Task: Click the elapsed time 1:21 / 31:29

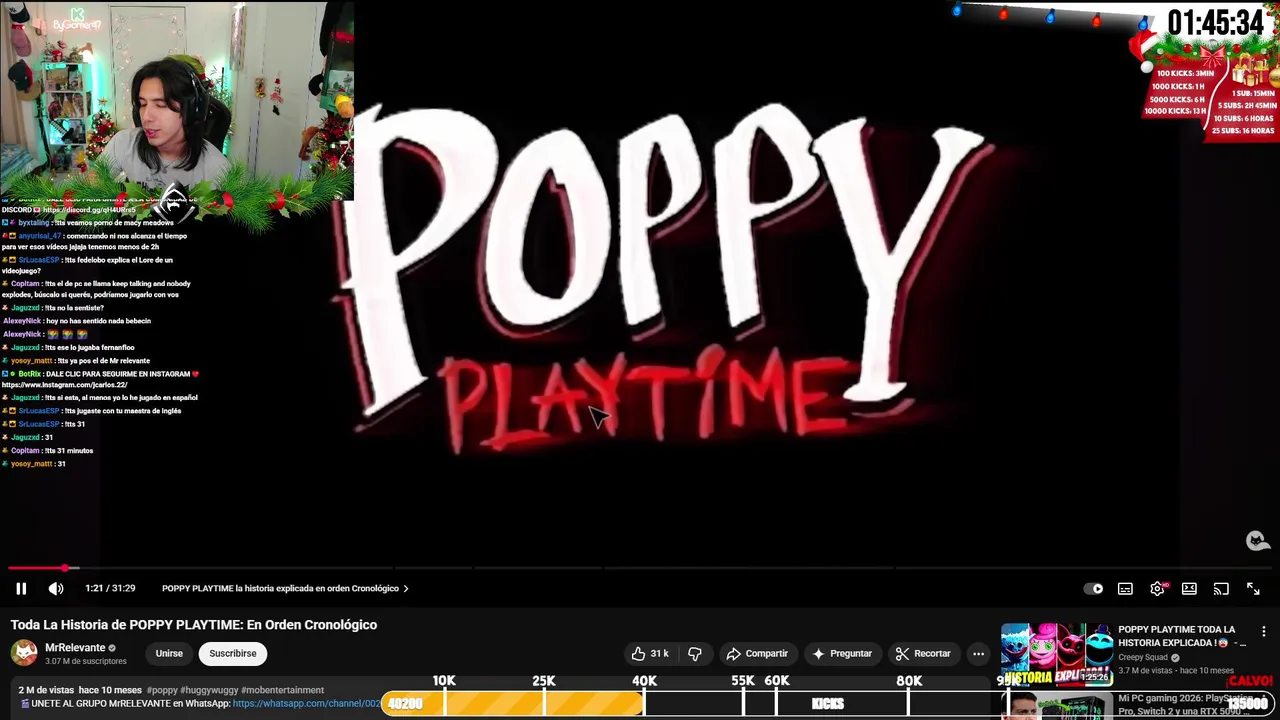Action: 110,589
